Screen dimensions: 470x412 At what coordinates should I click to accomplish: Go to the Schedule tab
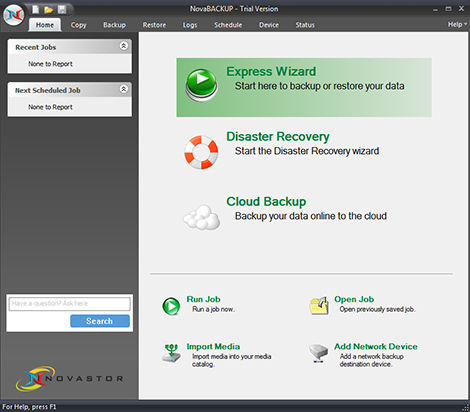[228, 25]
